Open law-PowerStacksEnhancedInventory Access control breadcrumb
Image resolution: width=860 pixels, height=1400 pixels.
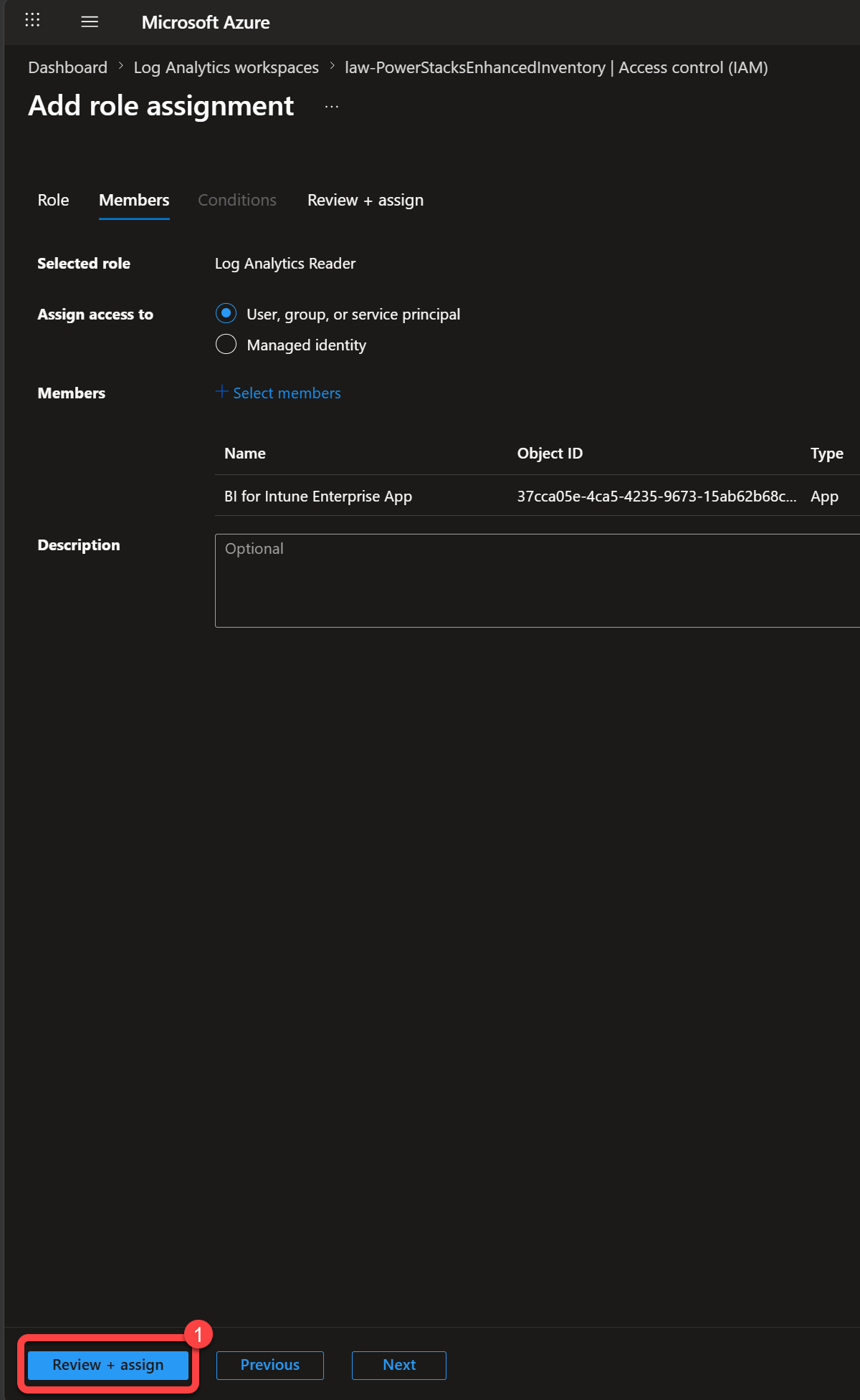pos(556,67)
